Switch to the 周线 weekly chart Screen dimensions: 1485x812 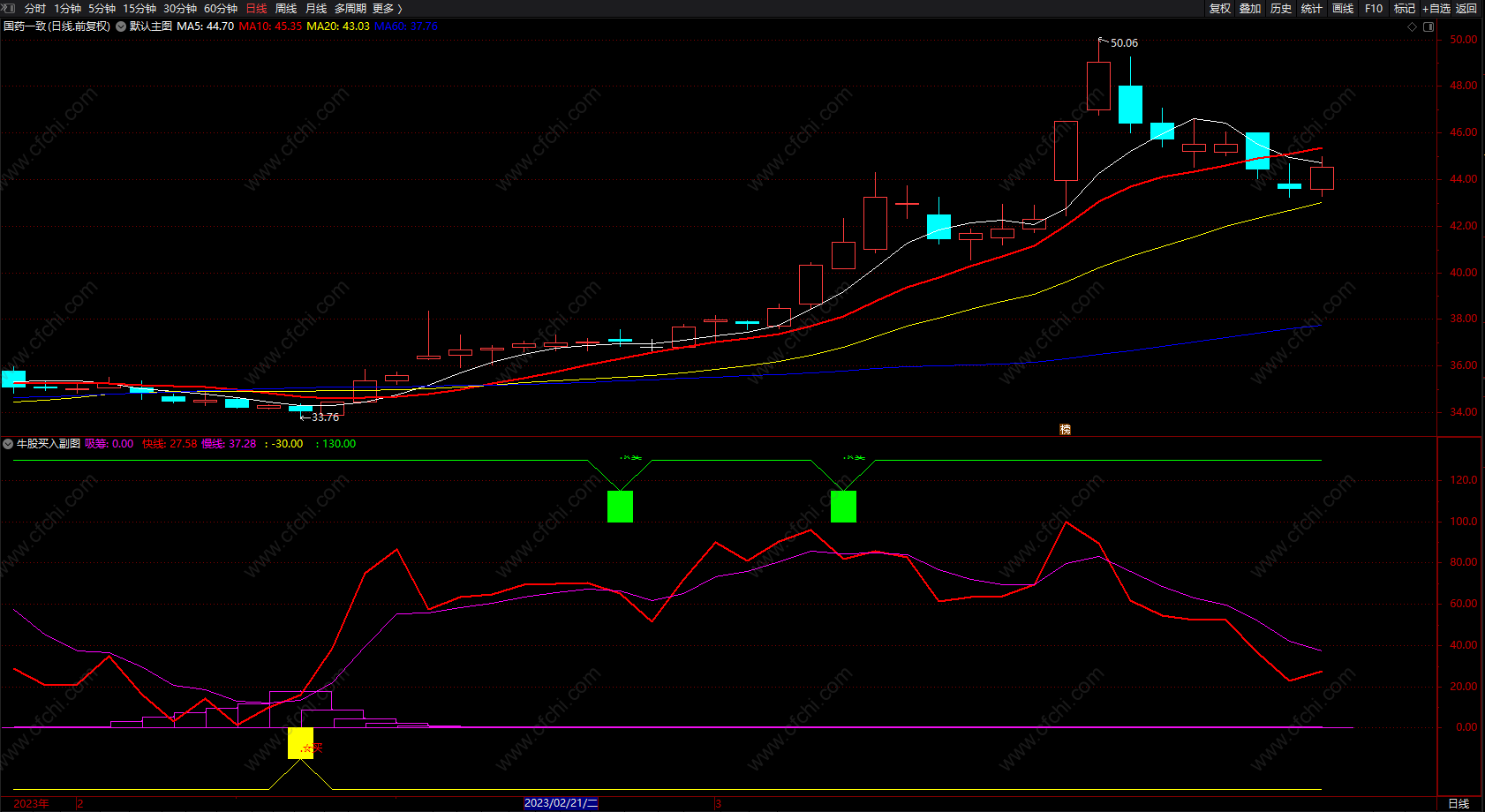286,8
